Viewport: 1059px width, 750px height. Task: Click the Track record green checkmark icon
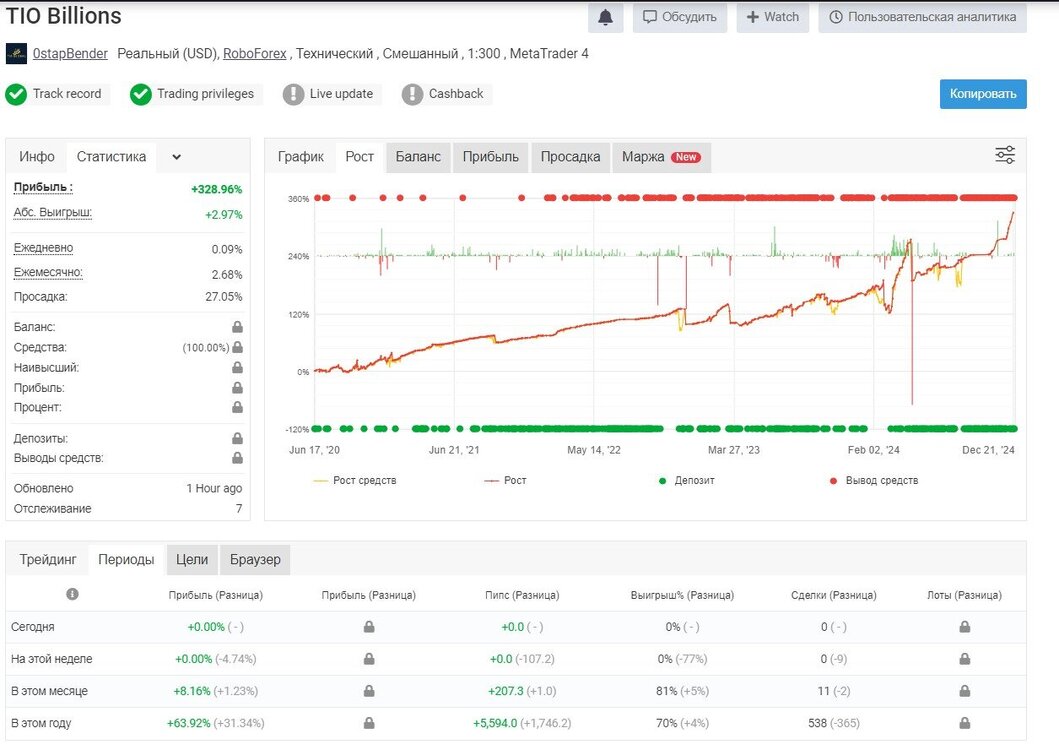(x=16, y=95)
